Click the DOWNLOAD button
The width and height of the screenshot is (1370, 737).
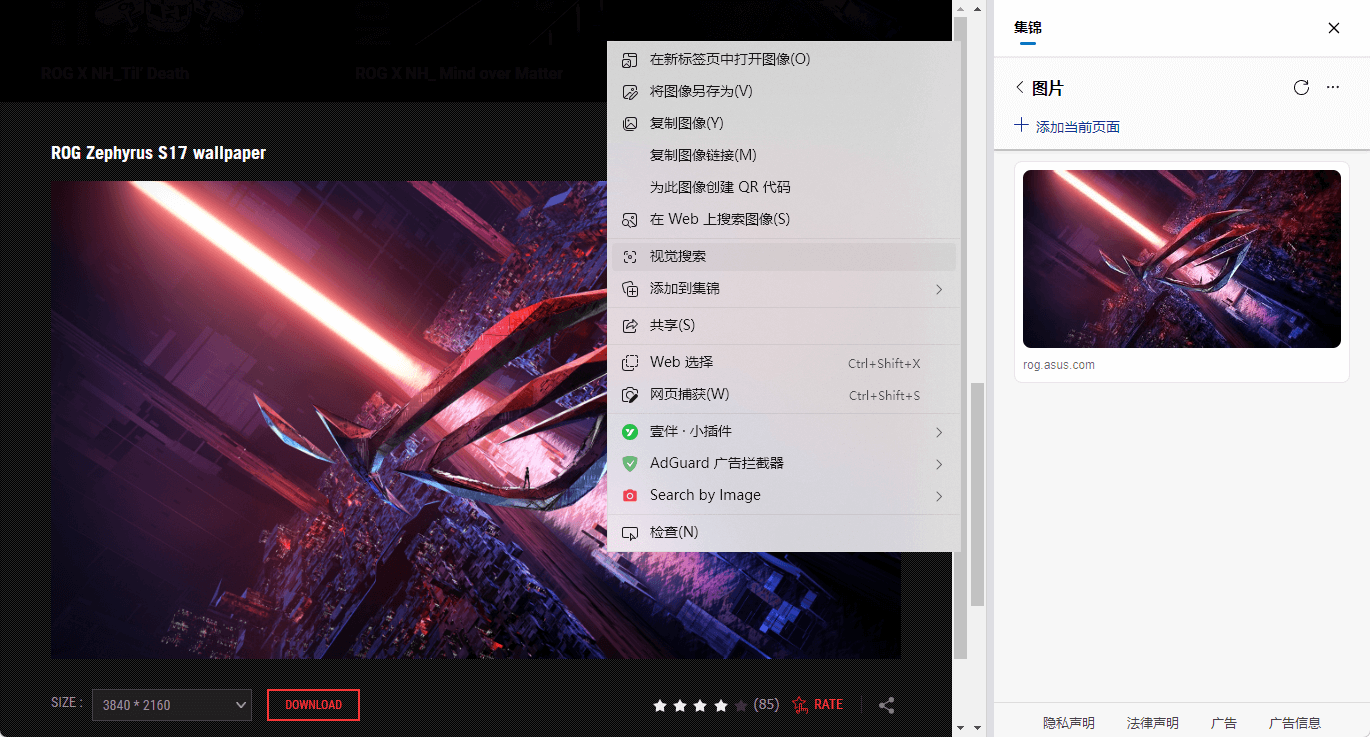click(x=313, y=705)
